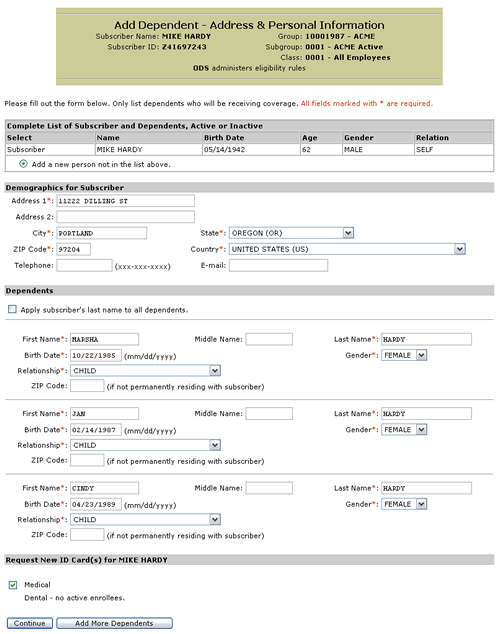Open the Gender dropdown for JAN

[x=404, y=429]
